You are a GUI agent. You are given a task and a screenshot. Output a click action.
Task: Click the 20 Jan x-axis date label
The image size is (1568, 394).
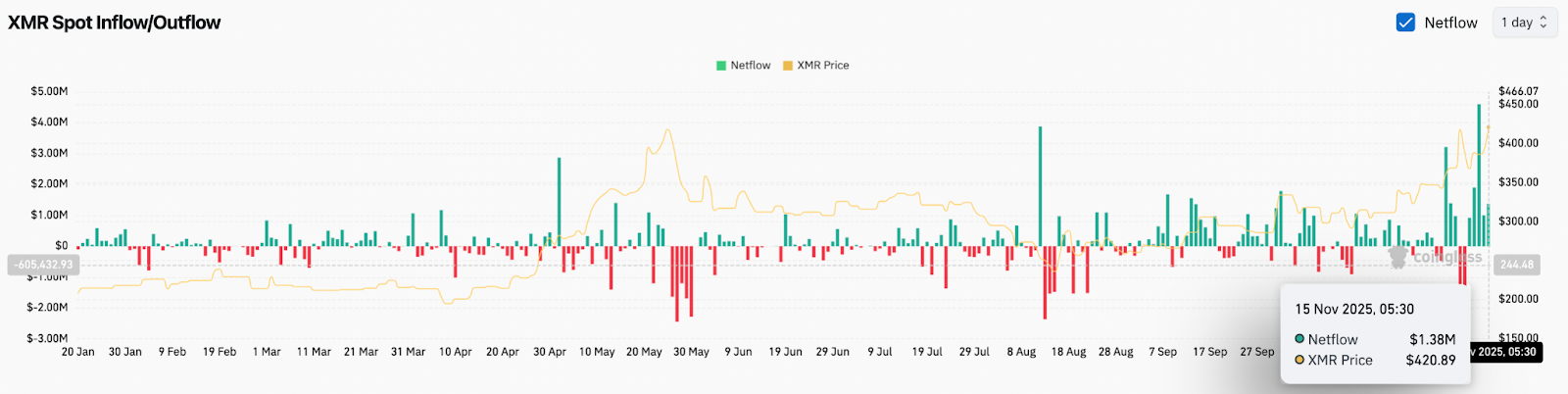(78, 352)
